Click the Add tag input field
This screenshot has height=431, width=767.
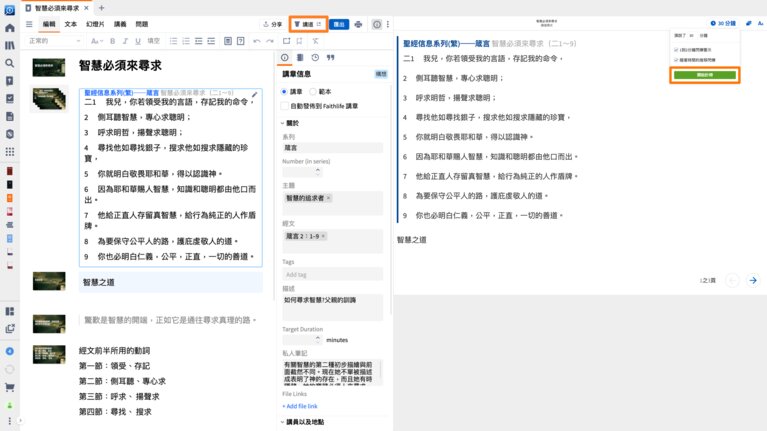coord(333,274)
